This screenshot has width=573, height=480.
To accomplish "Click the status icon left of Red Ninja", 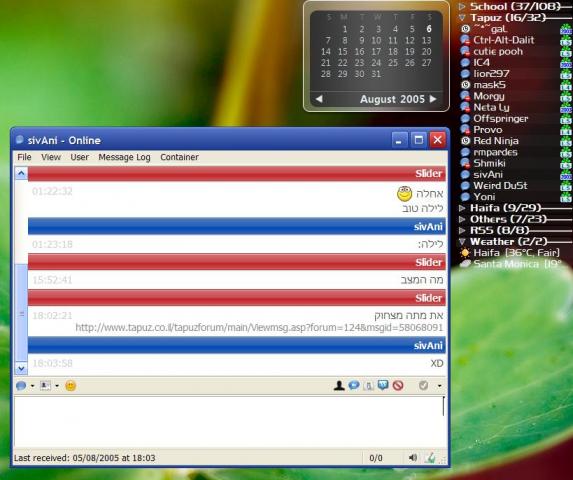I will (x=465, y=141).
